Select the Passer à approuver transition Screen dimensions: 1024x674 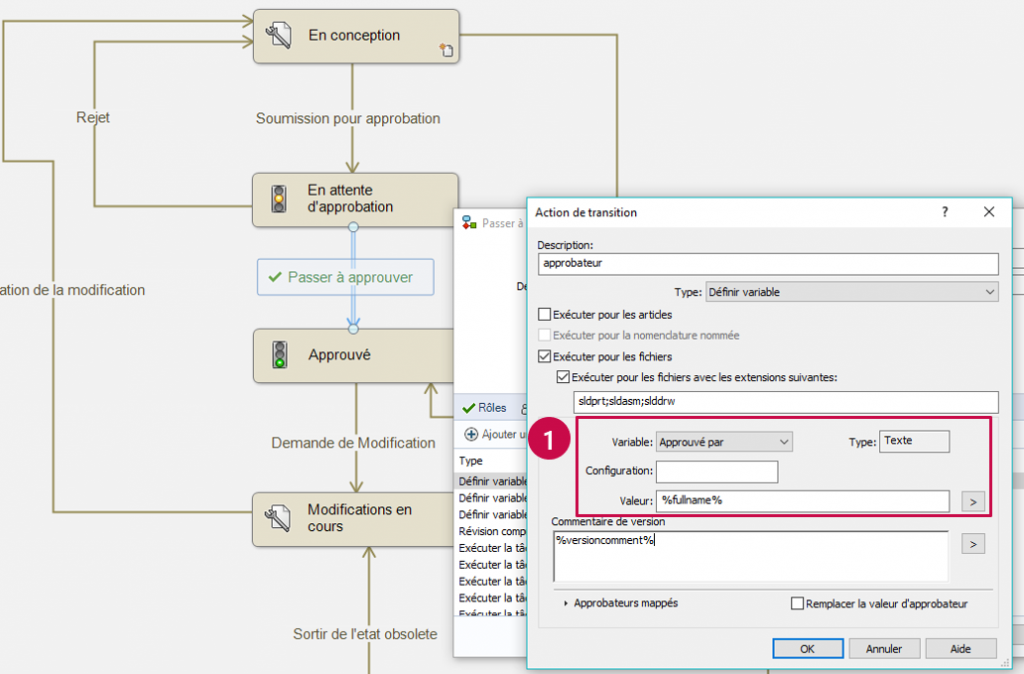[345, 277]
